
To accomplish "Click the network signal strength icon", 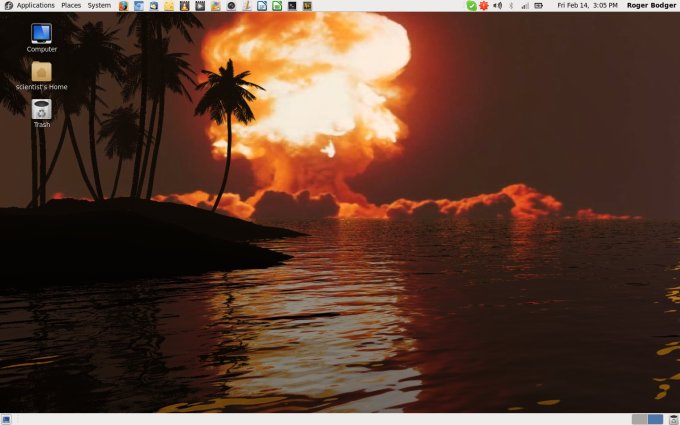I will [x=525, y=6].
